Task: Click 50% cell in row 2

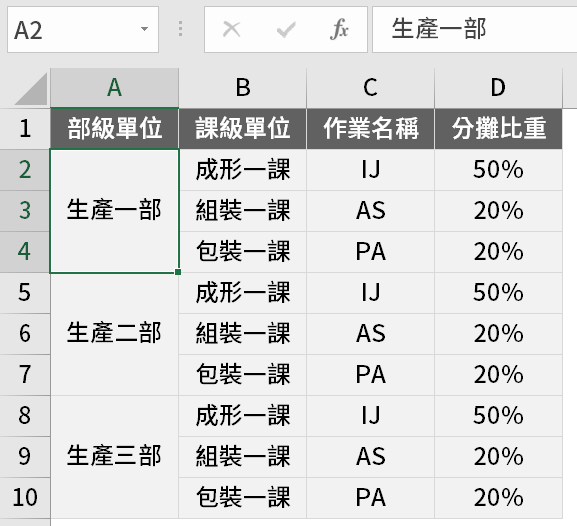Action: [x=498, y=170]
